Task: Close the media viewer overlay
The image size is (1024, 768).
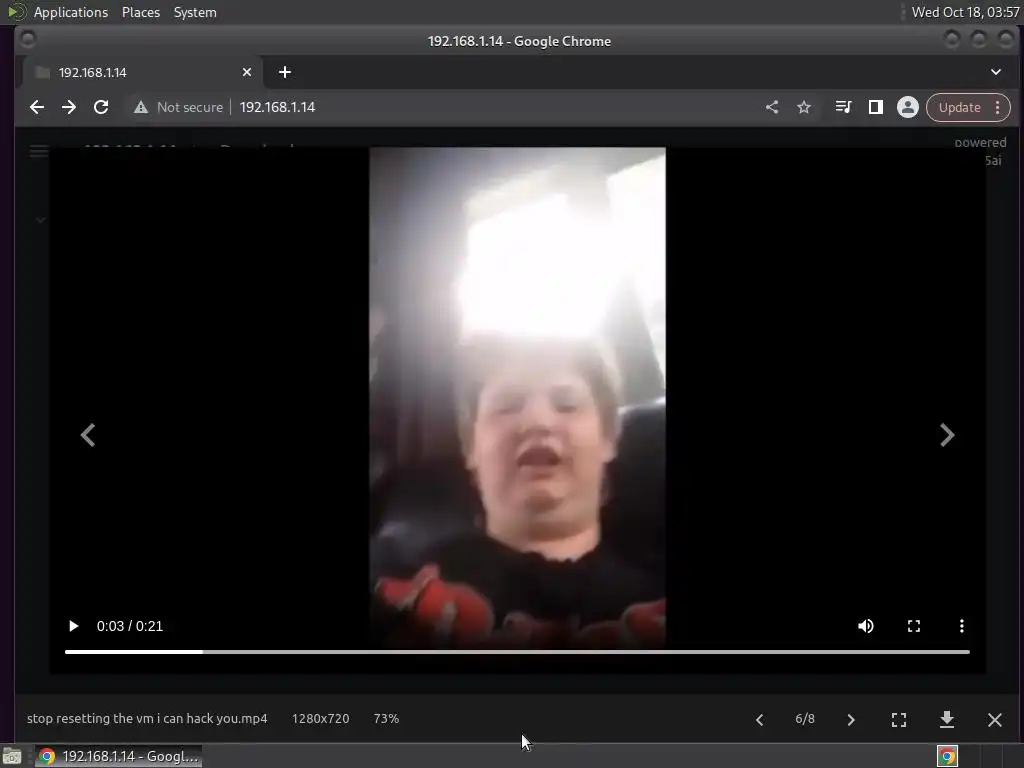Action: pyautogui.click(x=995, y=720)
